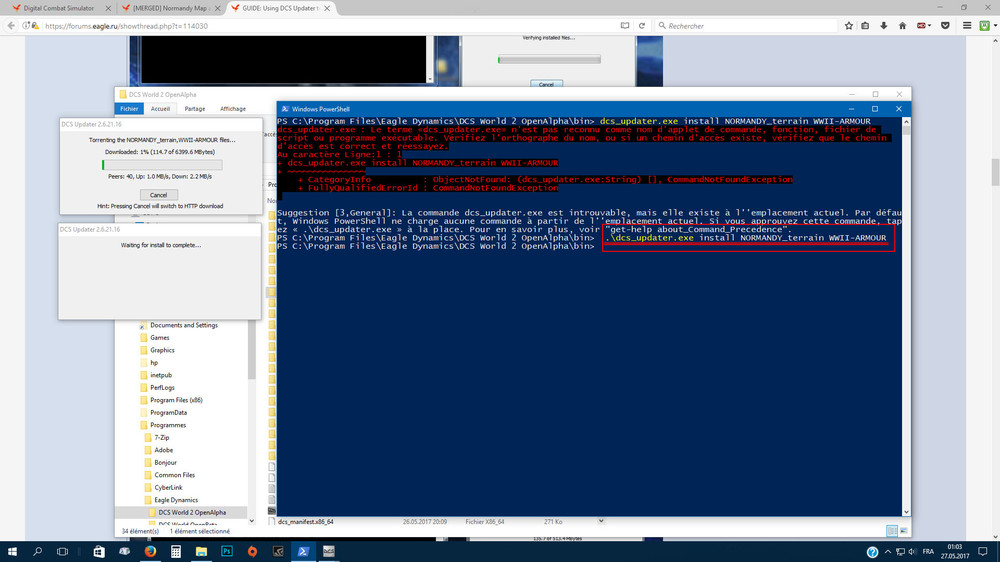Viewport: 1000px width, 562px height.
Task: Cancel the DCS Updater torrent download
Action: pos(158,195)
